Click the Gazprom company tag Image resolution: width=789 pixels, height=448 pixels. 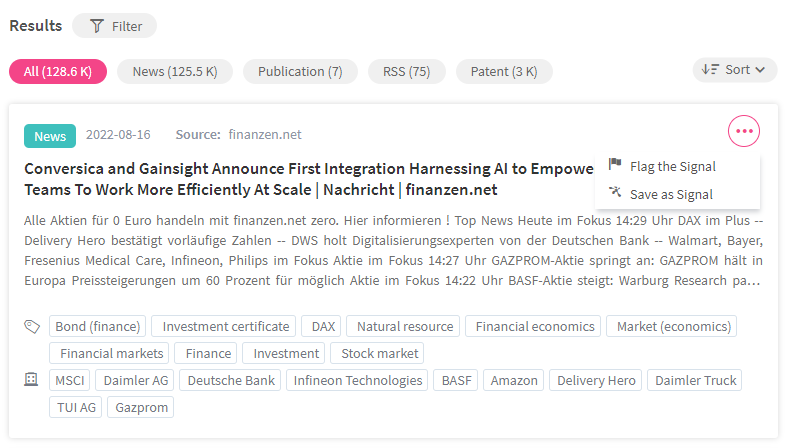click(x=141, y=407)
